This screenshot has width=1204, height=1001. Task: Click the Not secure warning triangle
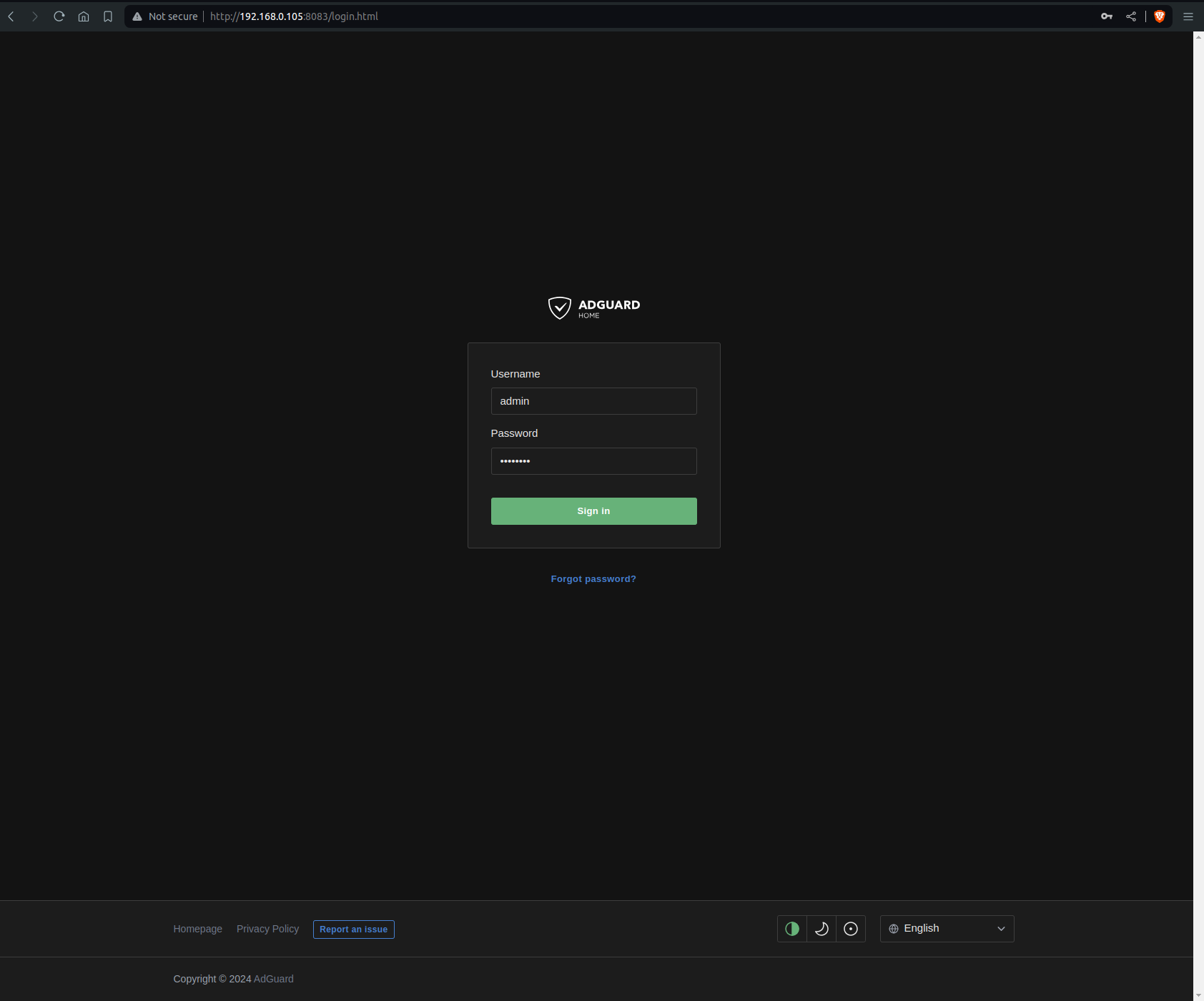[137, 16]
